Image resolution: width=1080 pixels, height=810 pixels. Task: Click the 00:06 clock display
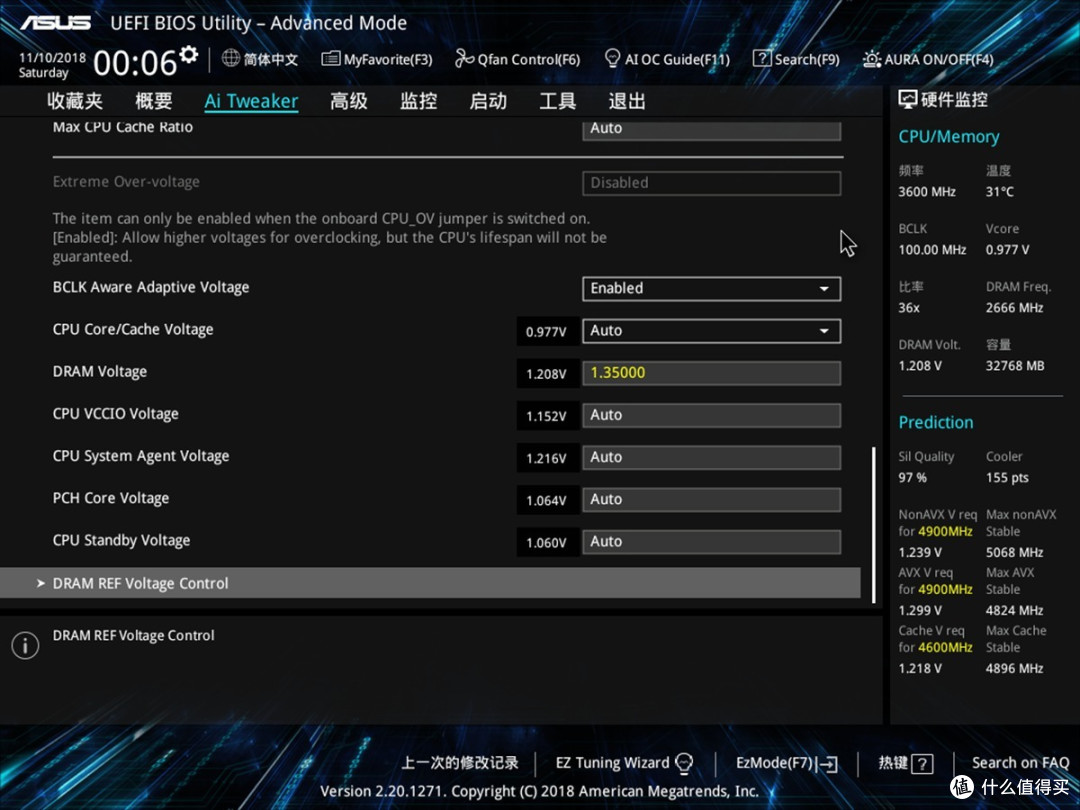135,63
